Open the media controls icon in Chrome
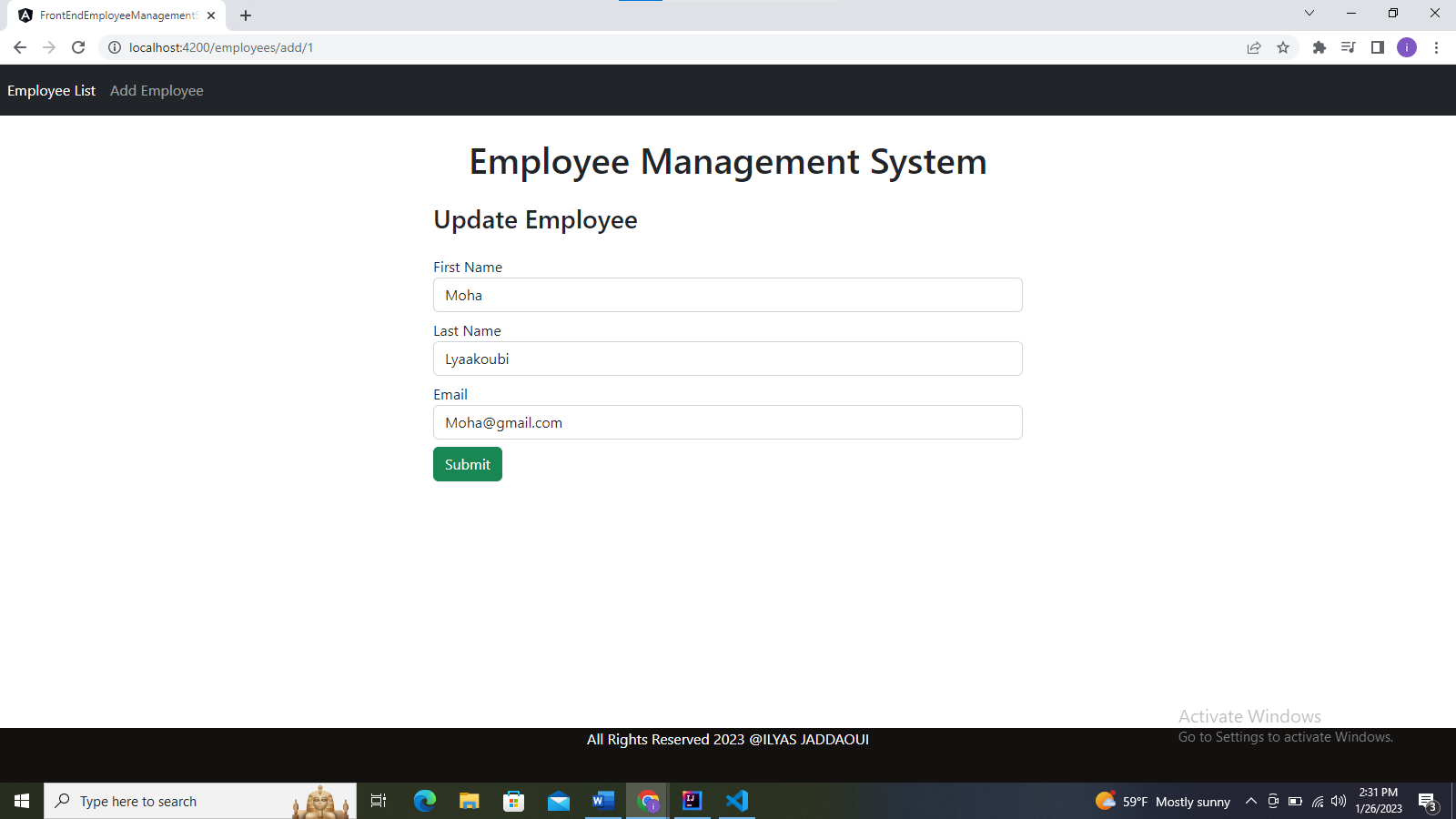Screen dimensions: 1456x819 [x=1348, y=47]
